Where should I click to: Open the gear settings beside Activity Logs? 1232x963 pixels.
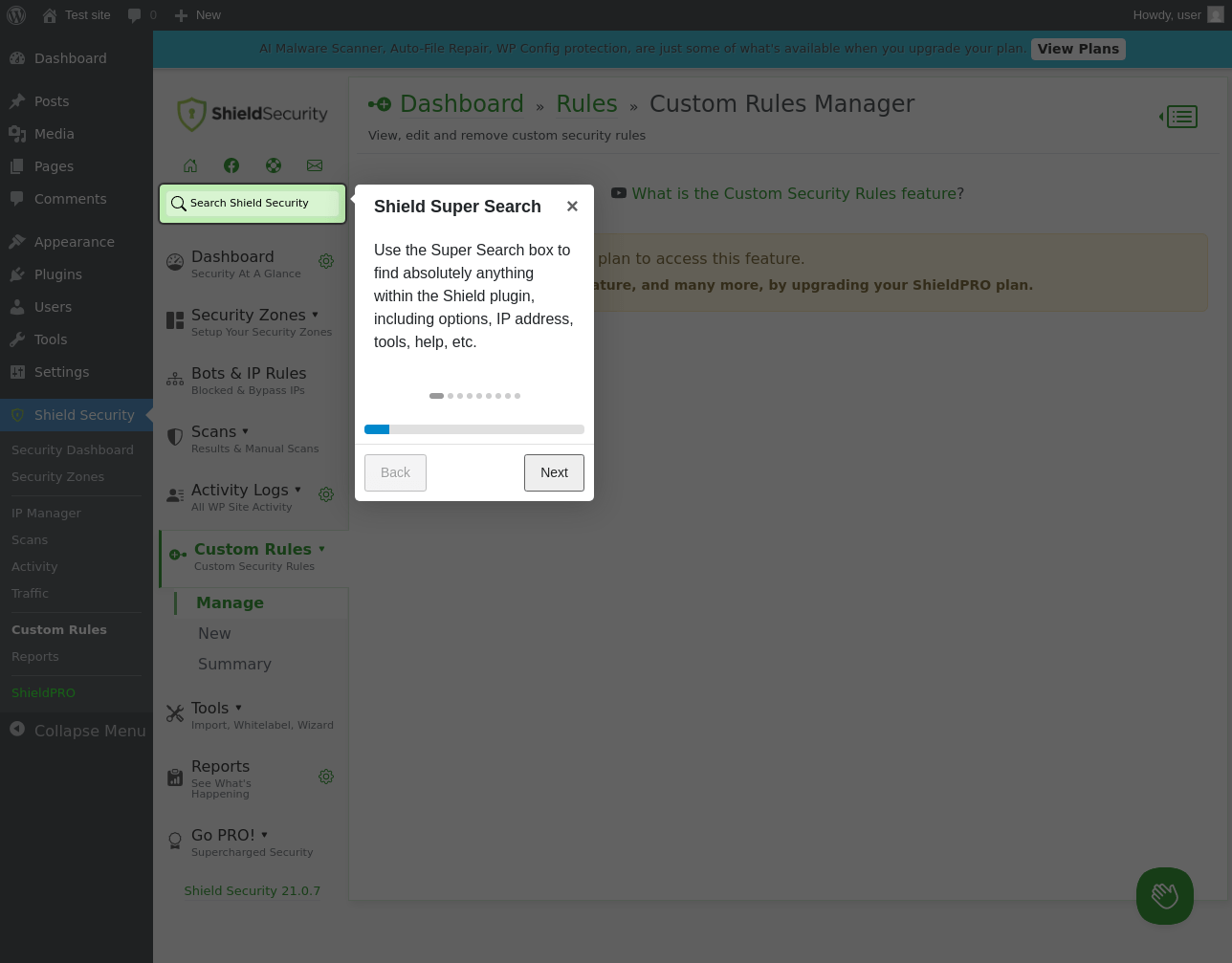[x=326, y=494]
